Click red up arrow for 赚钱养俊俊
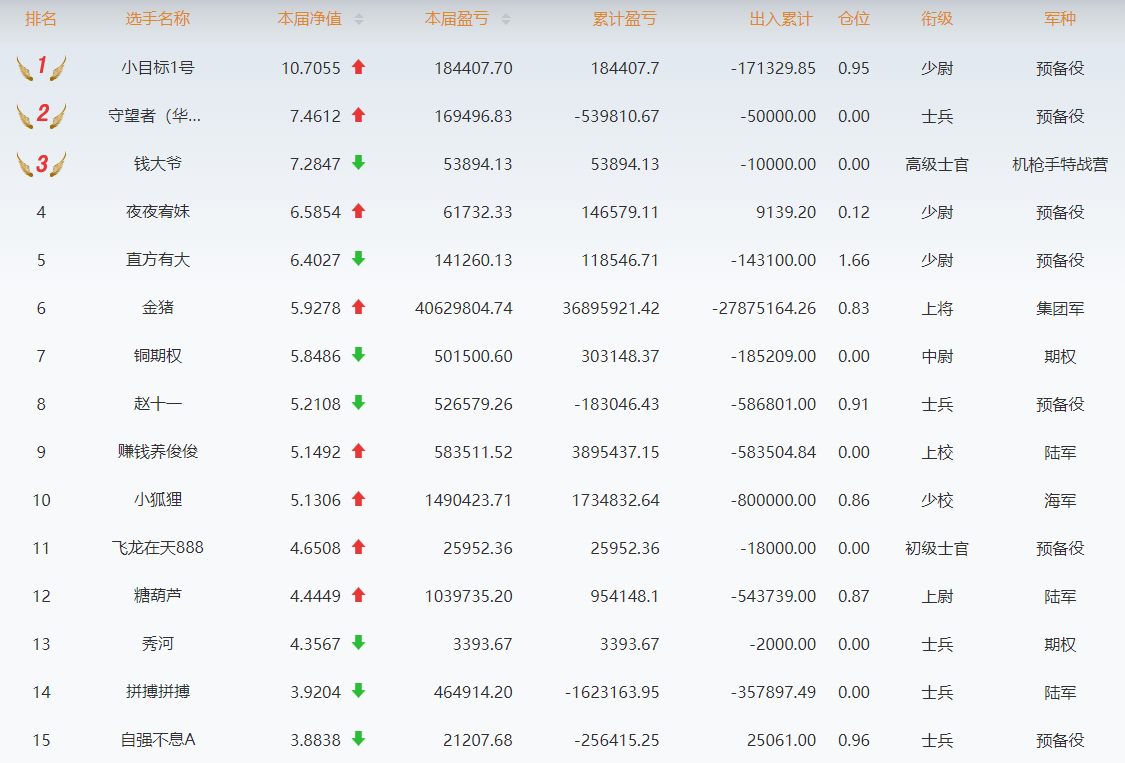This screenshot has width=1125, height=763. click(359, 451)
